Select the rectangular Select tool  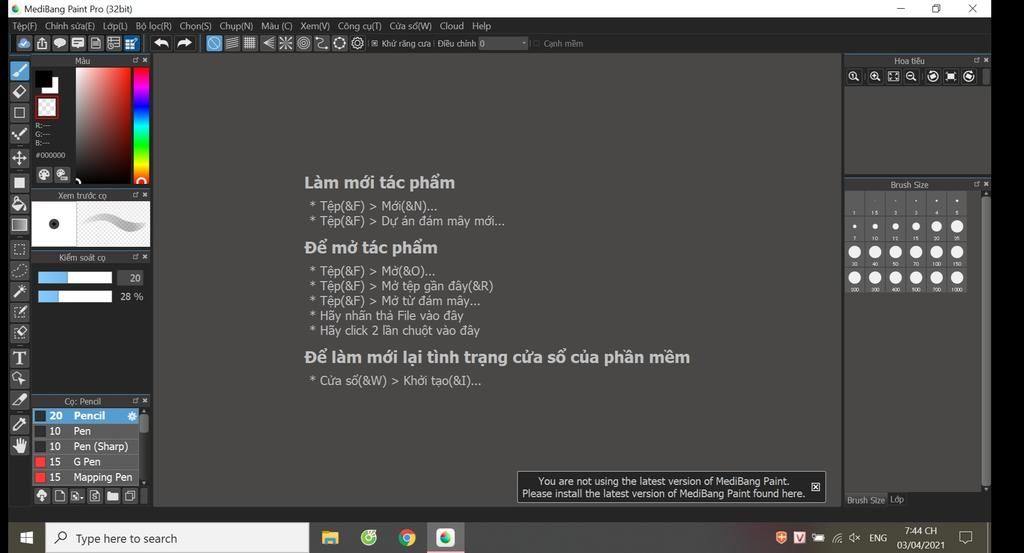(x=20, y=249)
